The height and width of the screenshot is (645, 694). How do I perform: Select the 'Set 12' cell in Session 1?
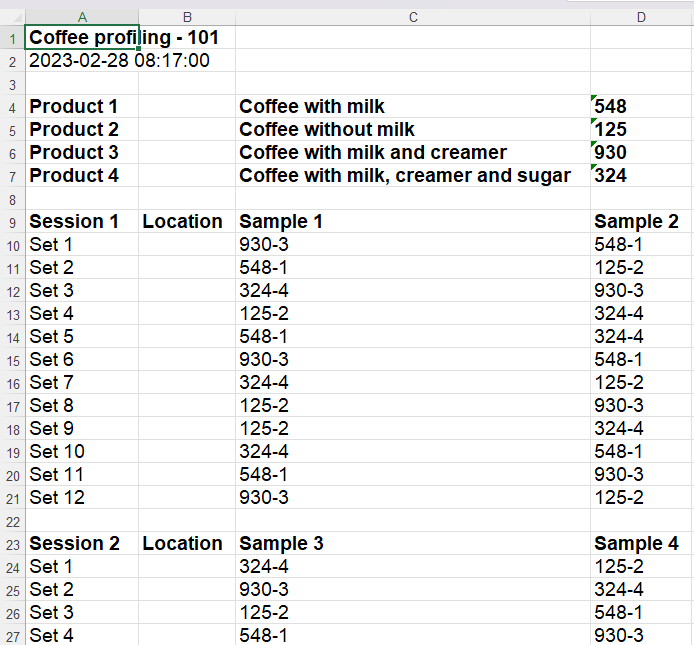pyautogui.click(x=82, y=498)
